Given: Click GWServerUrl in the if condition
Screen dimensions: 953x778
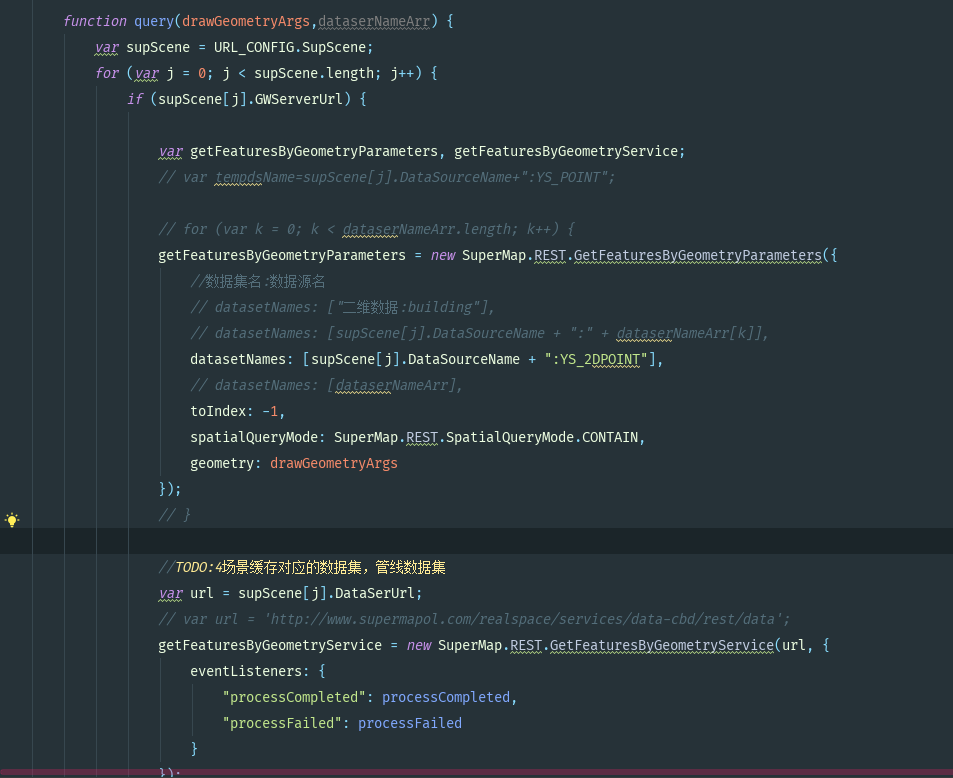Looking at the screenshot, I should 298,99.
